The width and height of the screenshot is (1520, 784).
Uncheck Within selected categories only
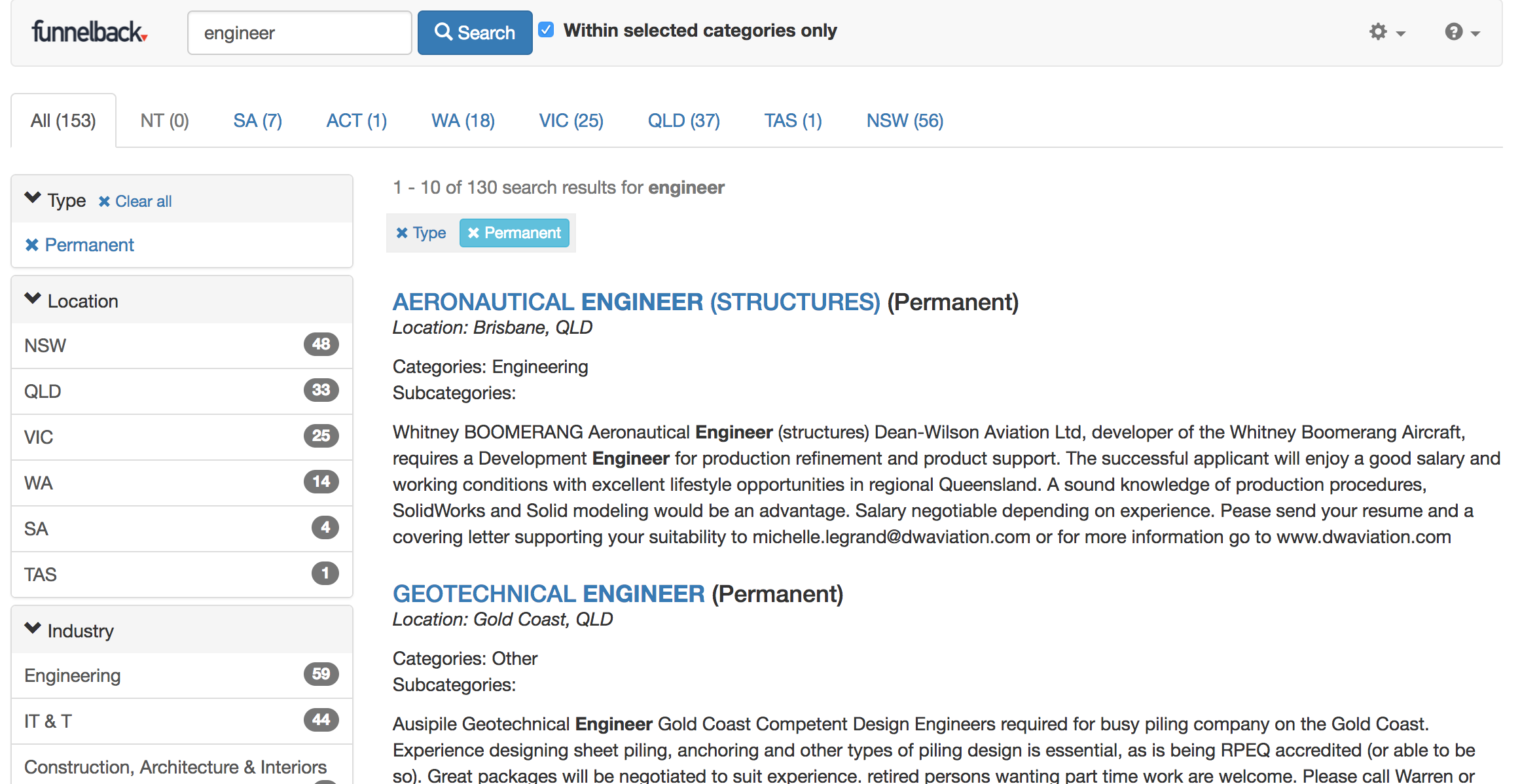click(546, 30)
